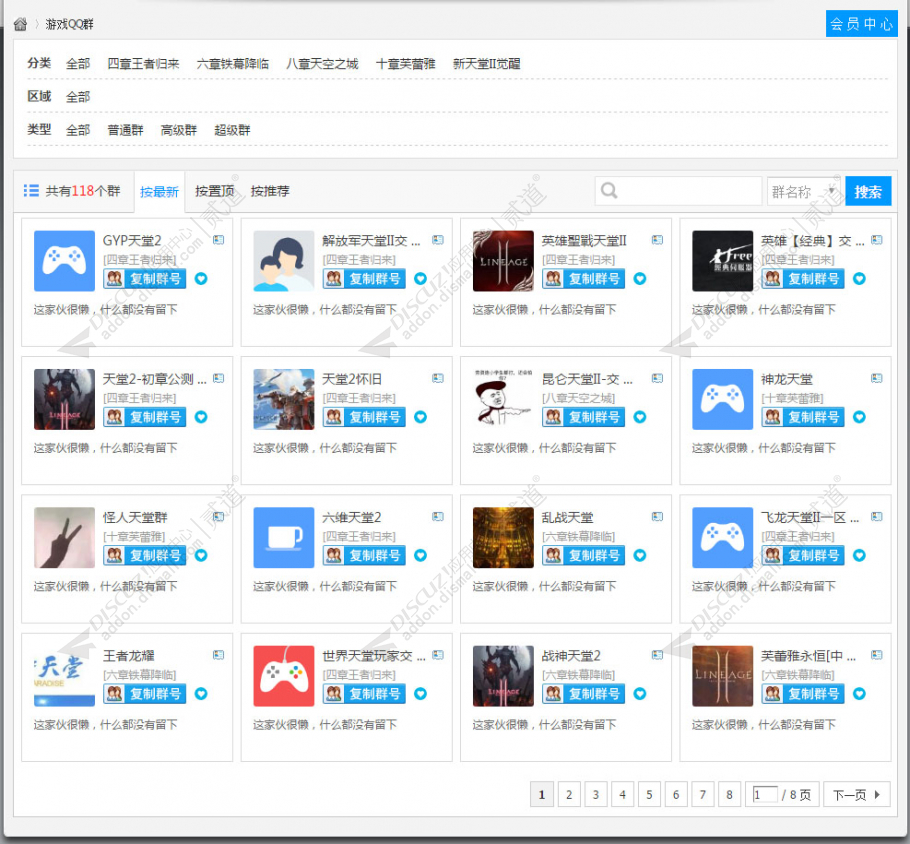
Task: Select 全部 in the 分类 row
Action: (78, 64)
